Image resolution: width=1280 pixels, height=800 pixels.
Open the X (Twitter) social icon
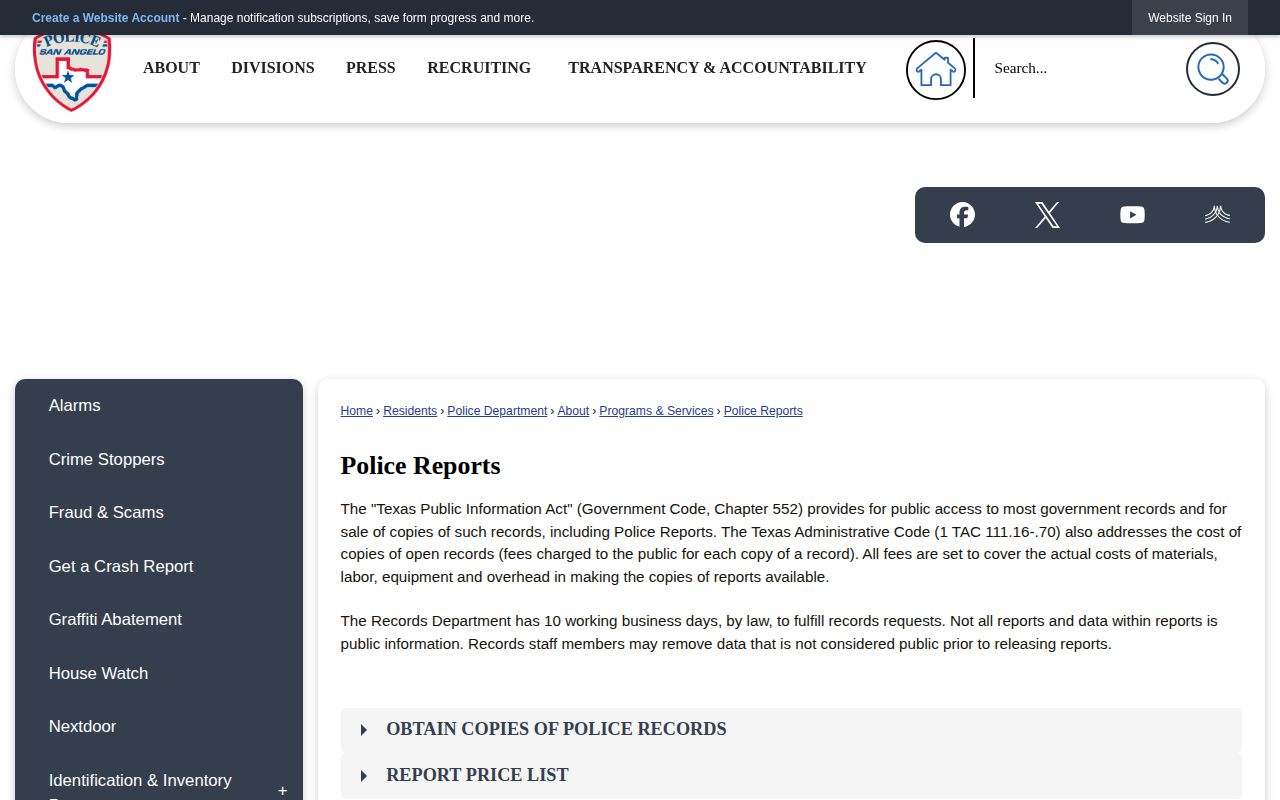[1047, 215]
